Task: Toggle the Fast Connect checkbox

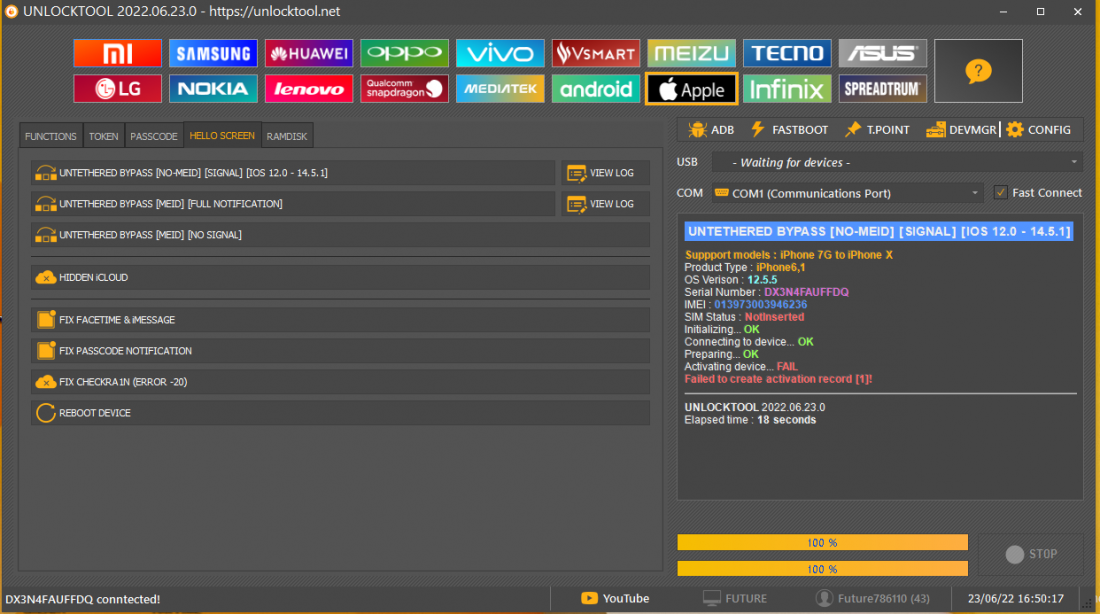Action: pos(1001,192)
